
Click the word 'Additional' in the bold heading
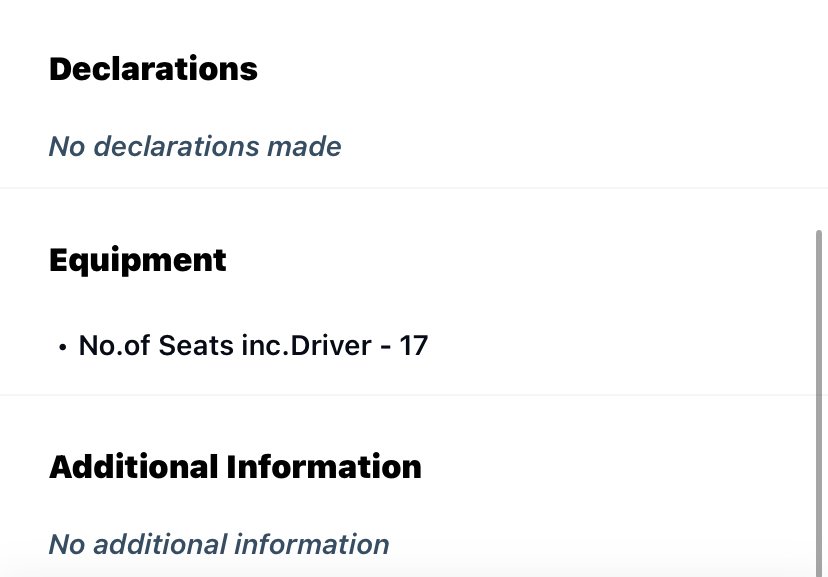[134, 467]
